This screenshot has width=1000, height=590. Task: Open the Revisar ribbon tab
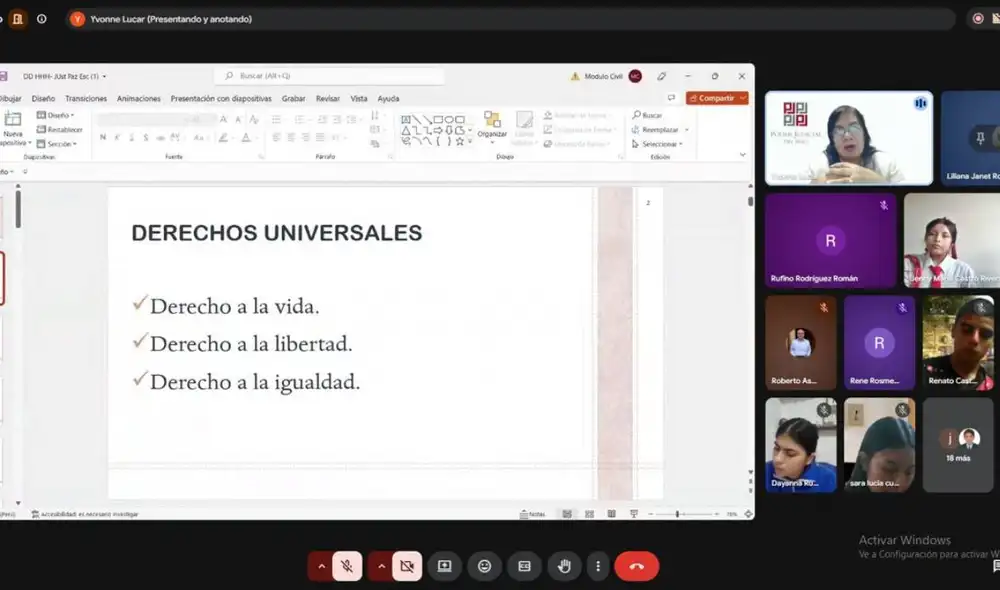pyautogui.click(x=328, y=99)
